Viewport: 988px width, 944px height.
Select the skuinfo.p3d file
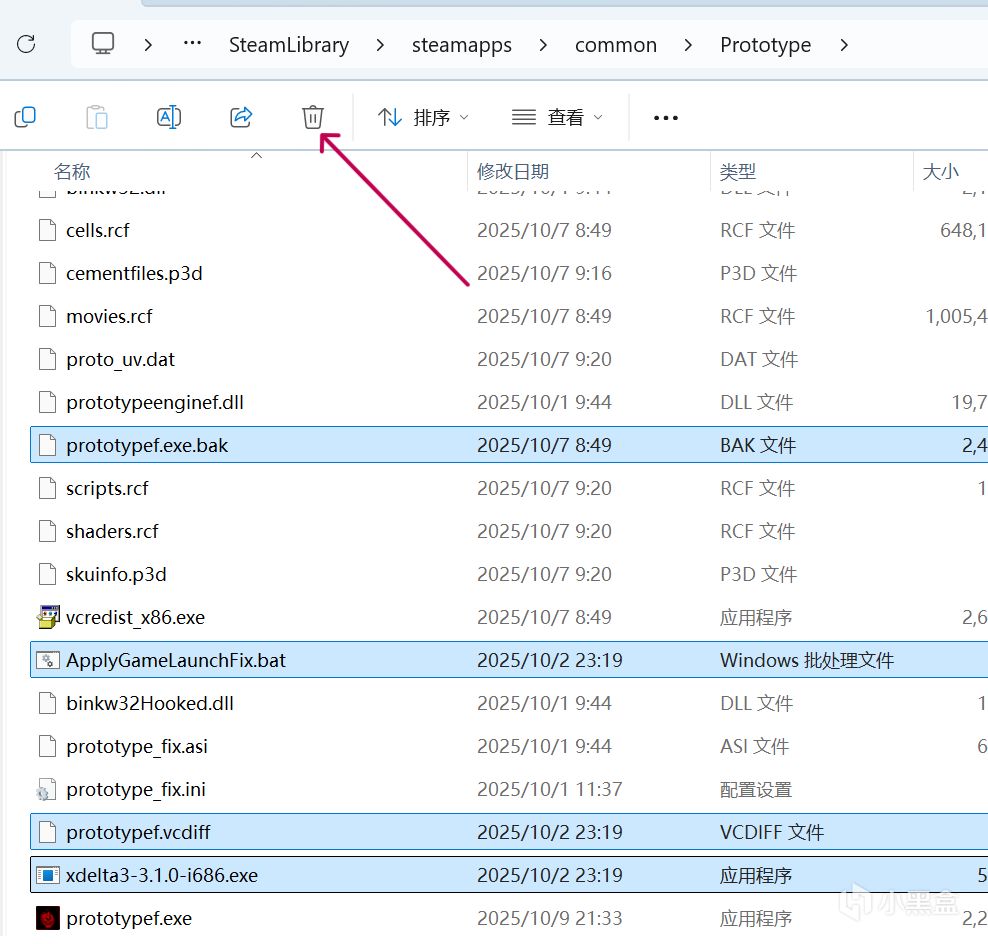click(x=509, y=574)
